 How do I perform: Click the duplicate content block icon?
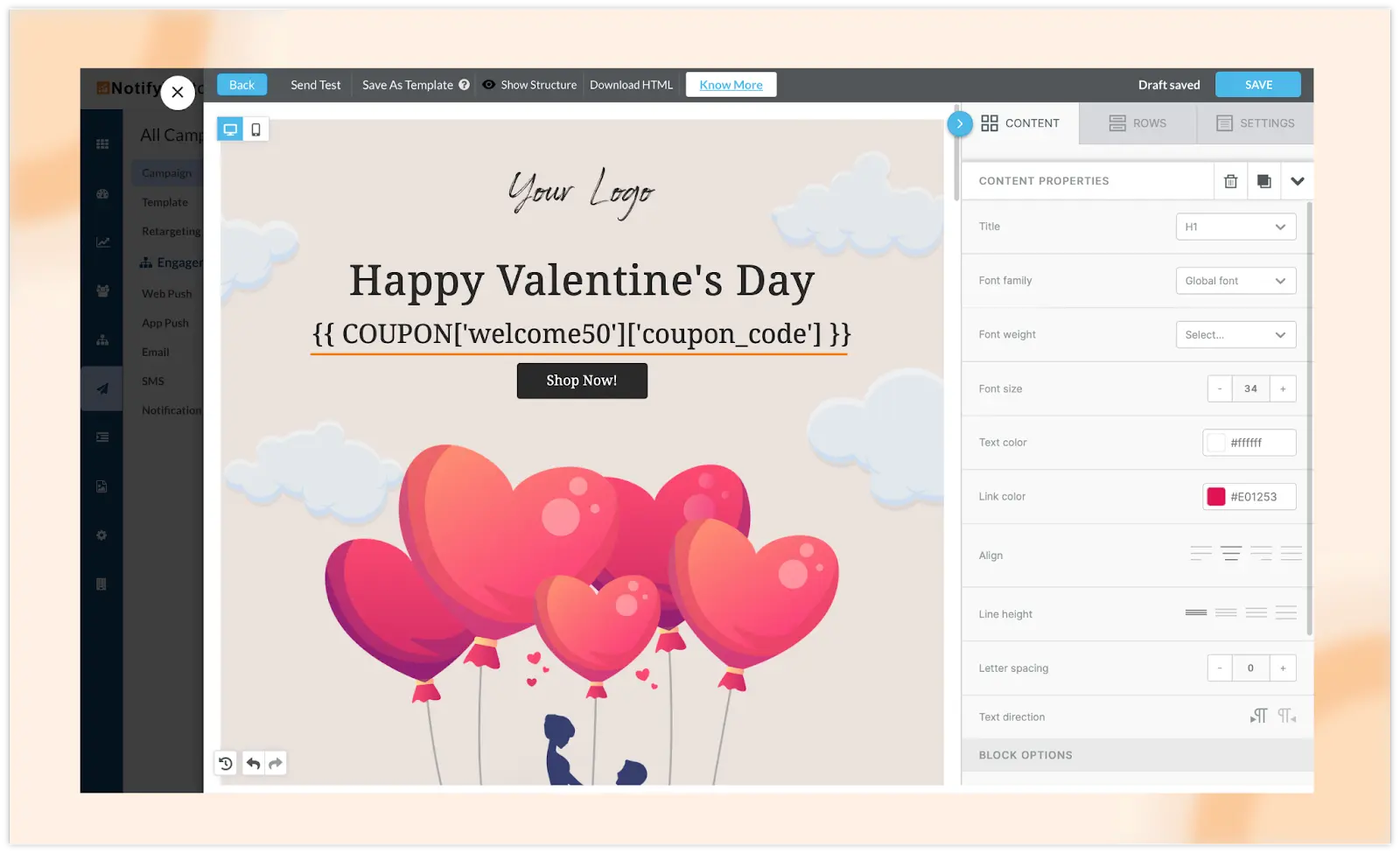tap(1263, 181)
